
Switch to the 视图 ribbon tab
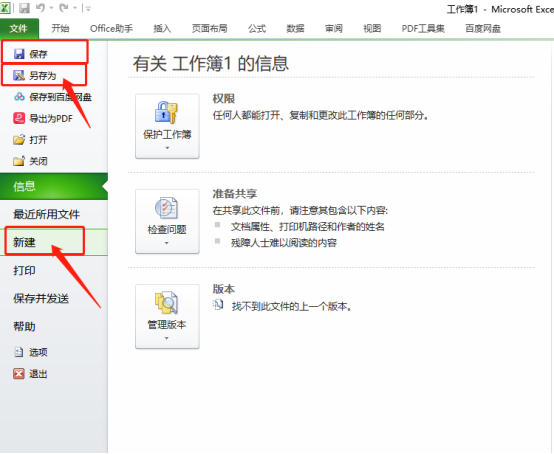[x=372, y=28]
